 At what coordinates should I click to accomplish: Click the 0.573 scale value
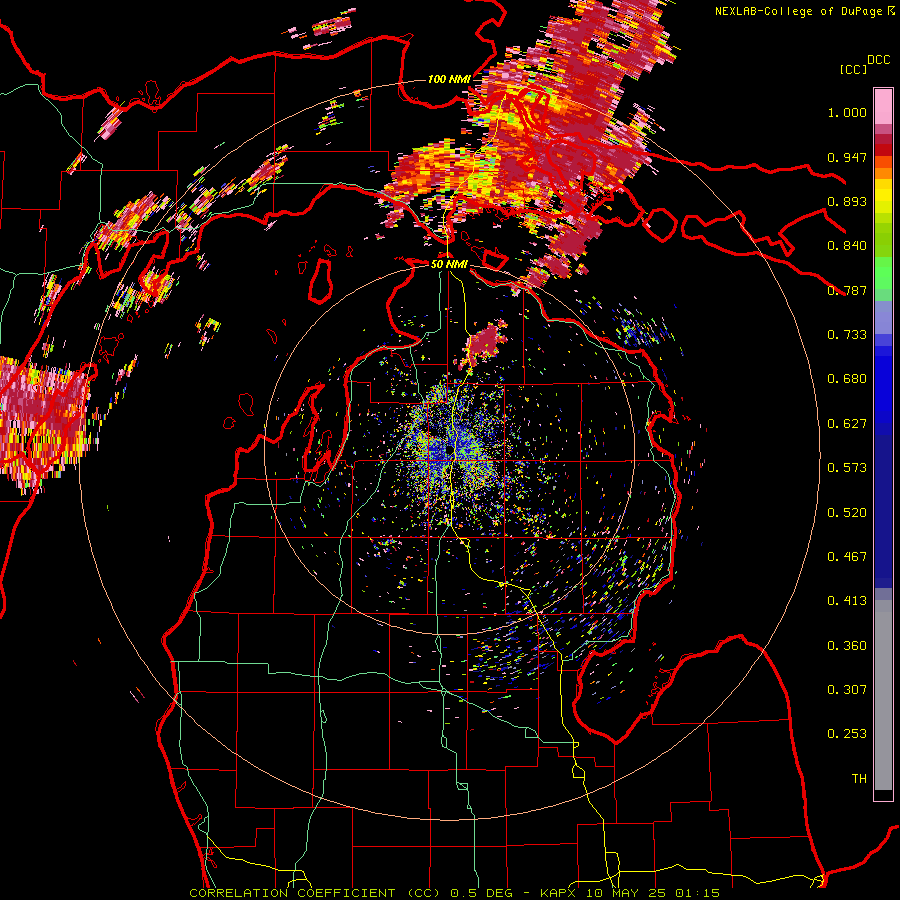[847, 468]
